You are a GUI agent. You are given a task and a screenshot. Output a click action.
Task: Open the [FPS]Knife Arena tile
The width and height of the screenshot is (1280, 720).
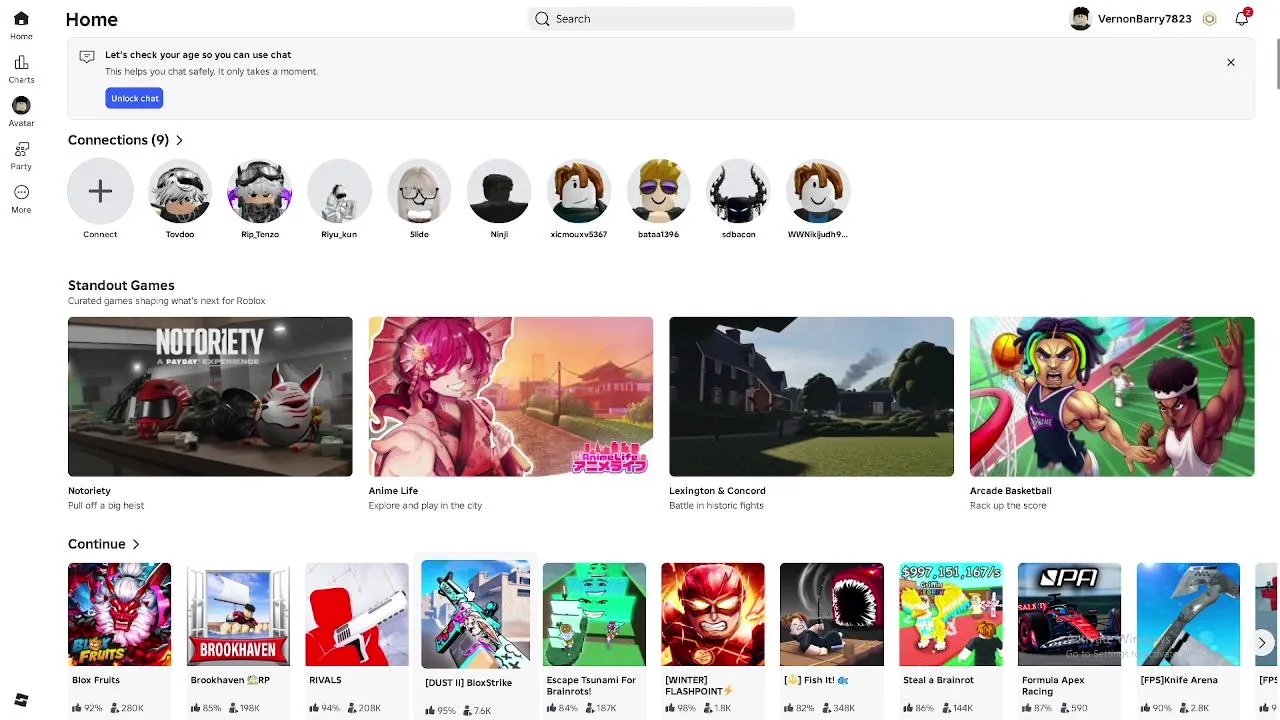[x=1188, y=615]
